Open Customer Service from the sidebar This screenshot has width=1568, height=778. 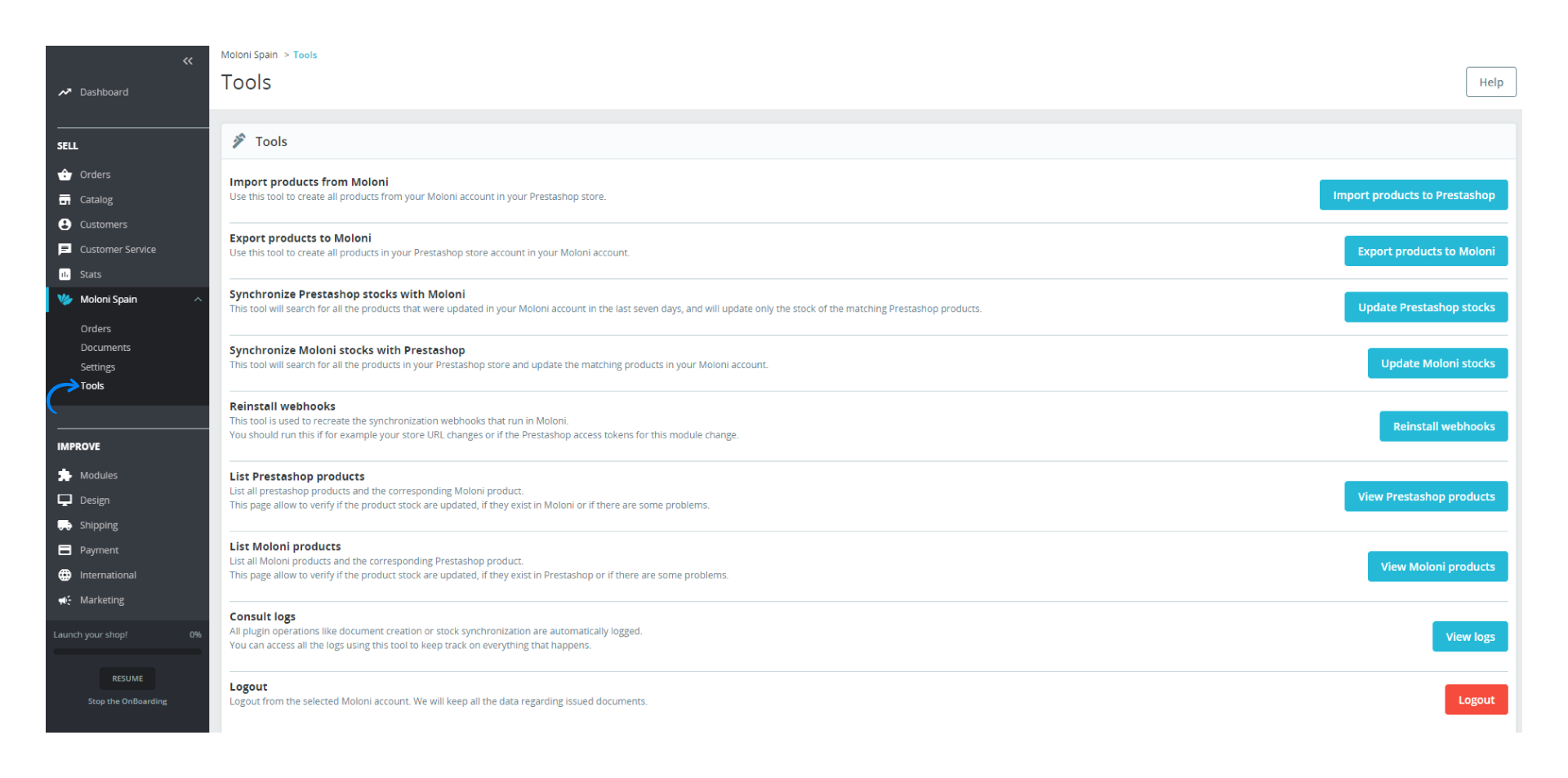point(65,249)
